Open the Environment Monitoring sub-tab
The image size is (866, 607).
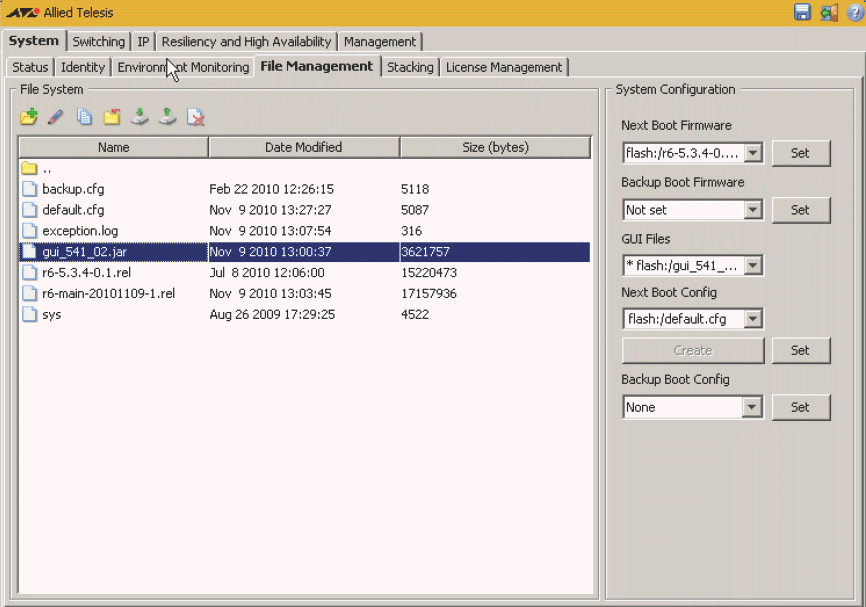coord(183,67)
